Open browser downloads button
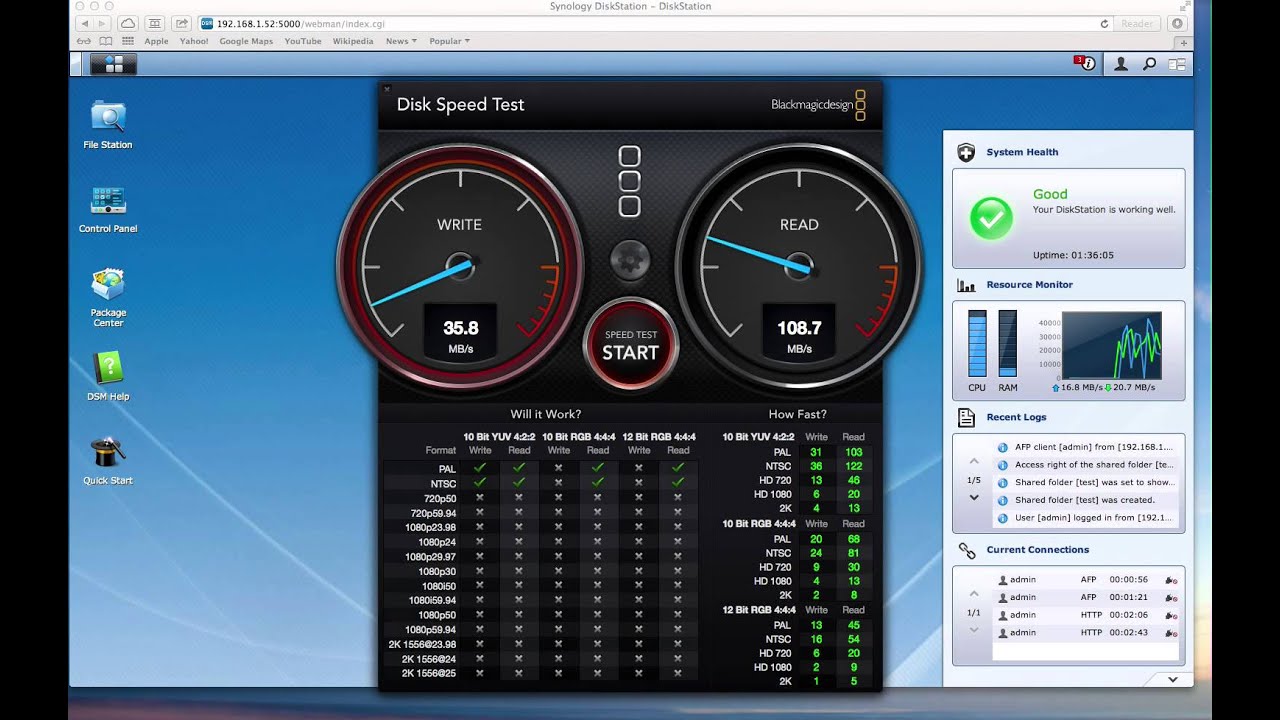Viewport: 1280px width, 720px height. tap(1178, 23)
